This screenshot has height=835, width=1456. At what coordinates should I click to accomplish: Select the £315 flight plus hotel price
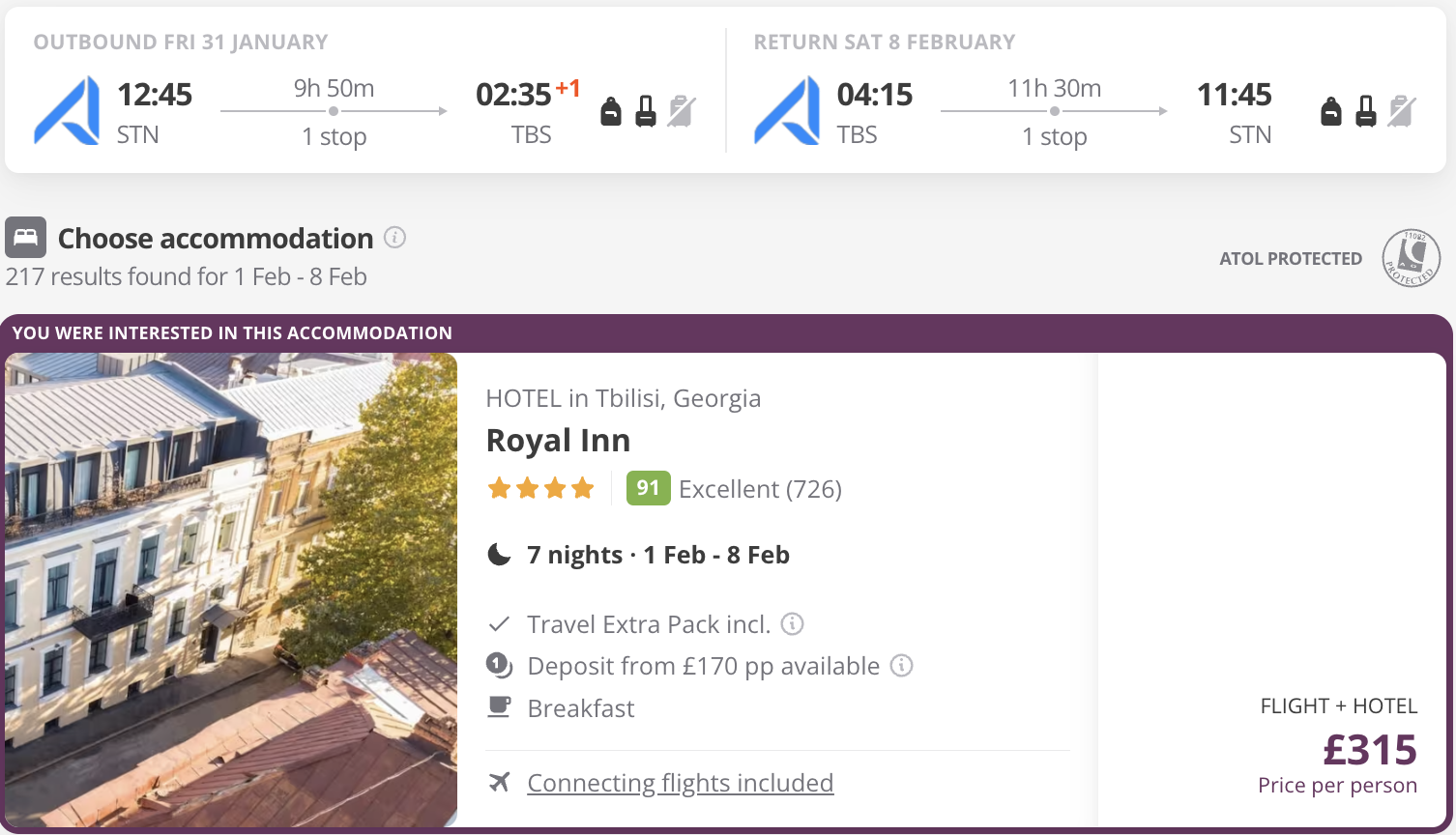pos(1370,750)
